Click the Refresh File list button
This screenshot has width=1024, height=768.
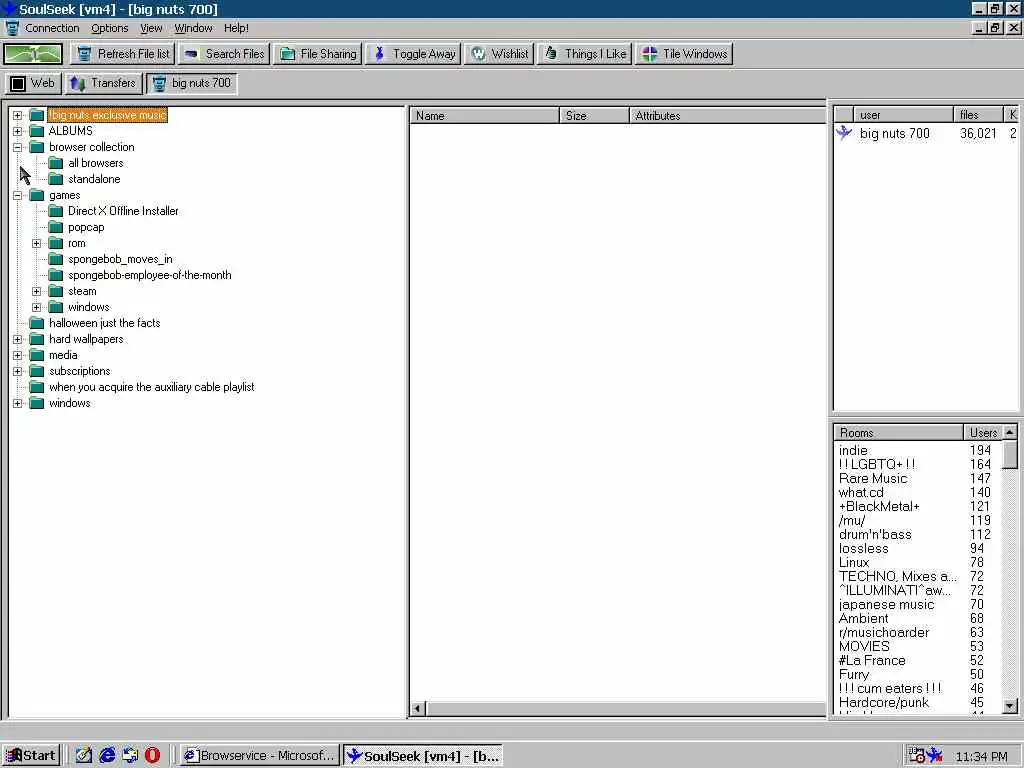122,54
